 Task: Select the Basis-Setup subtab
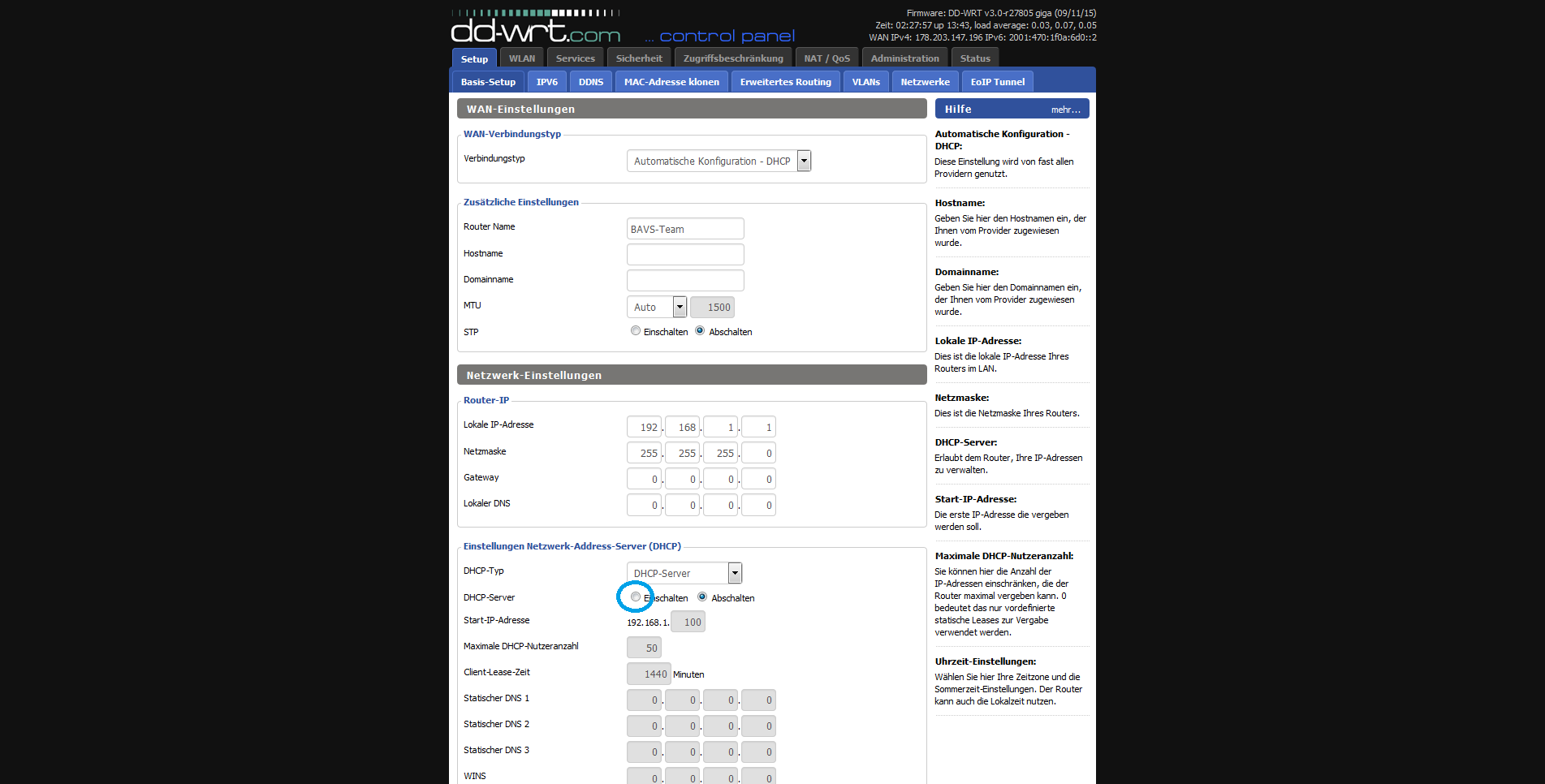[488, 82]
